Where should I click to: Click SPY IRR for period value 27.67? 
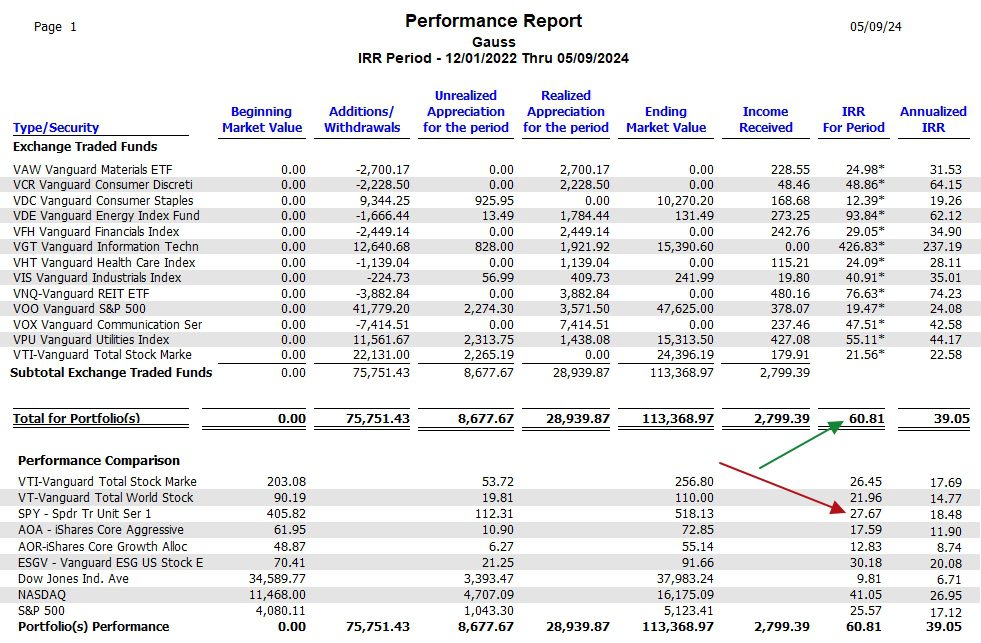point(866,514)
